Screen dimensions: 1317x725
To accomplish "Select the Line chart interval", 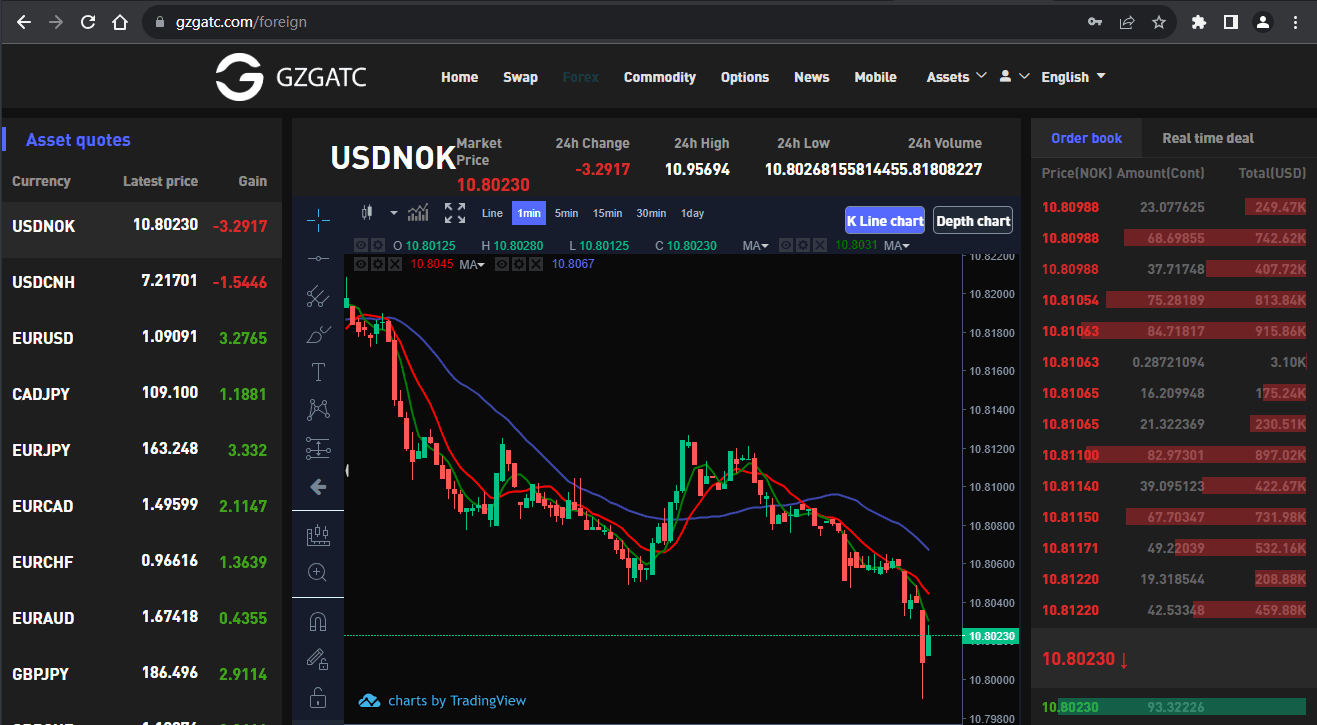I will click(x=492, y=213).
